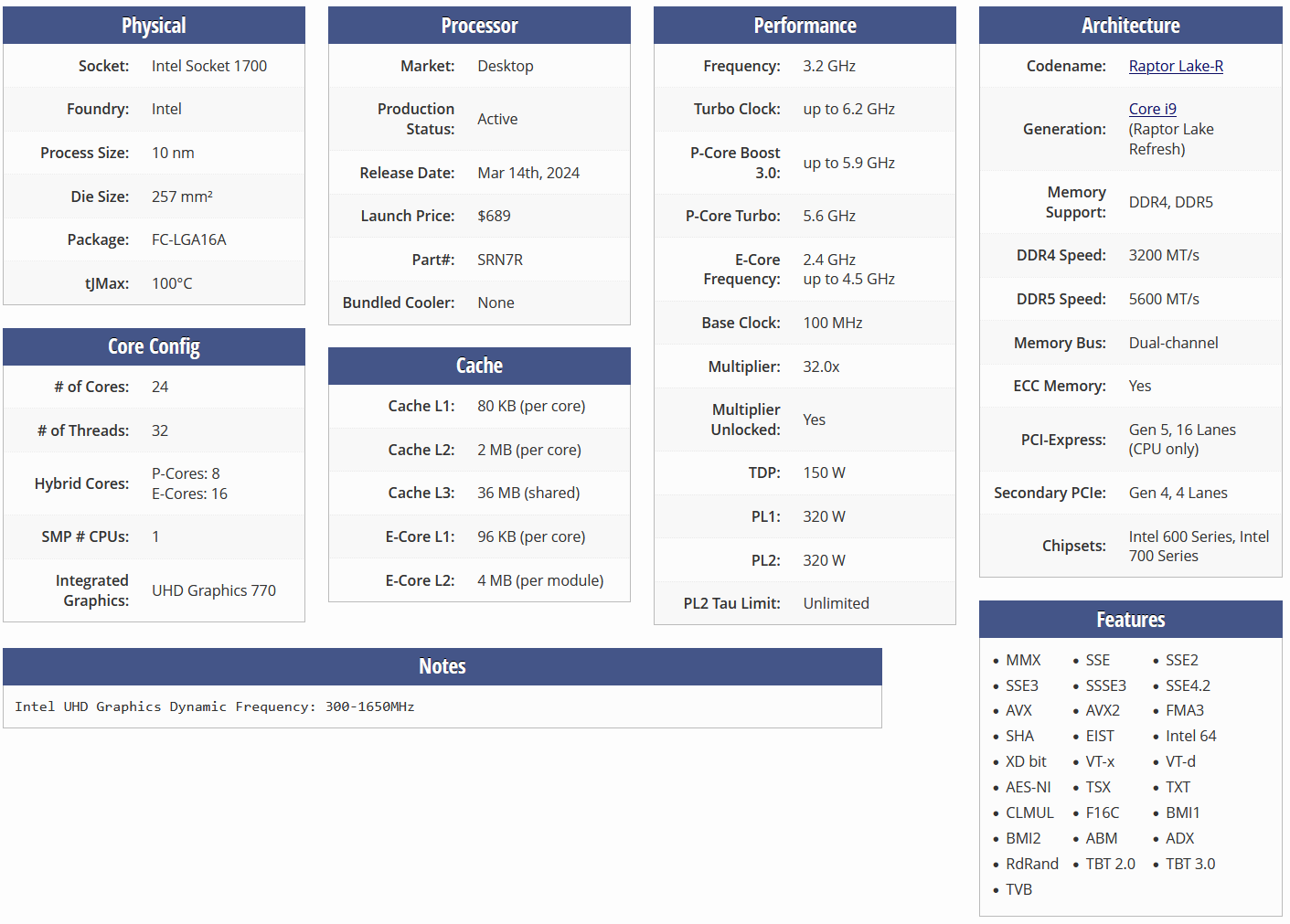This screenshot has height=924, width=1290.
Task: Select the Cache L3 value 36 MB (shared)
Action: [528, 493]
